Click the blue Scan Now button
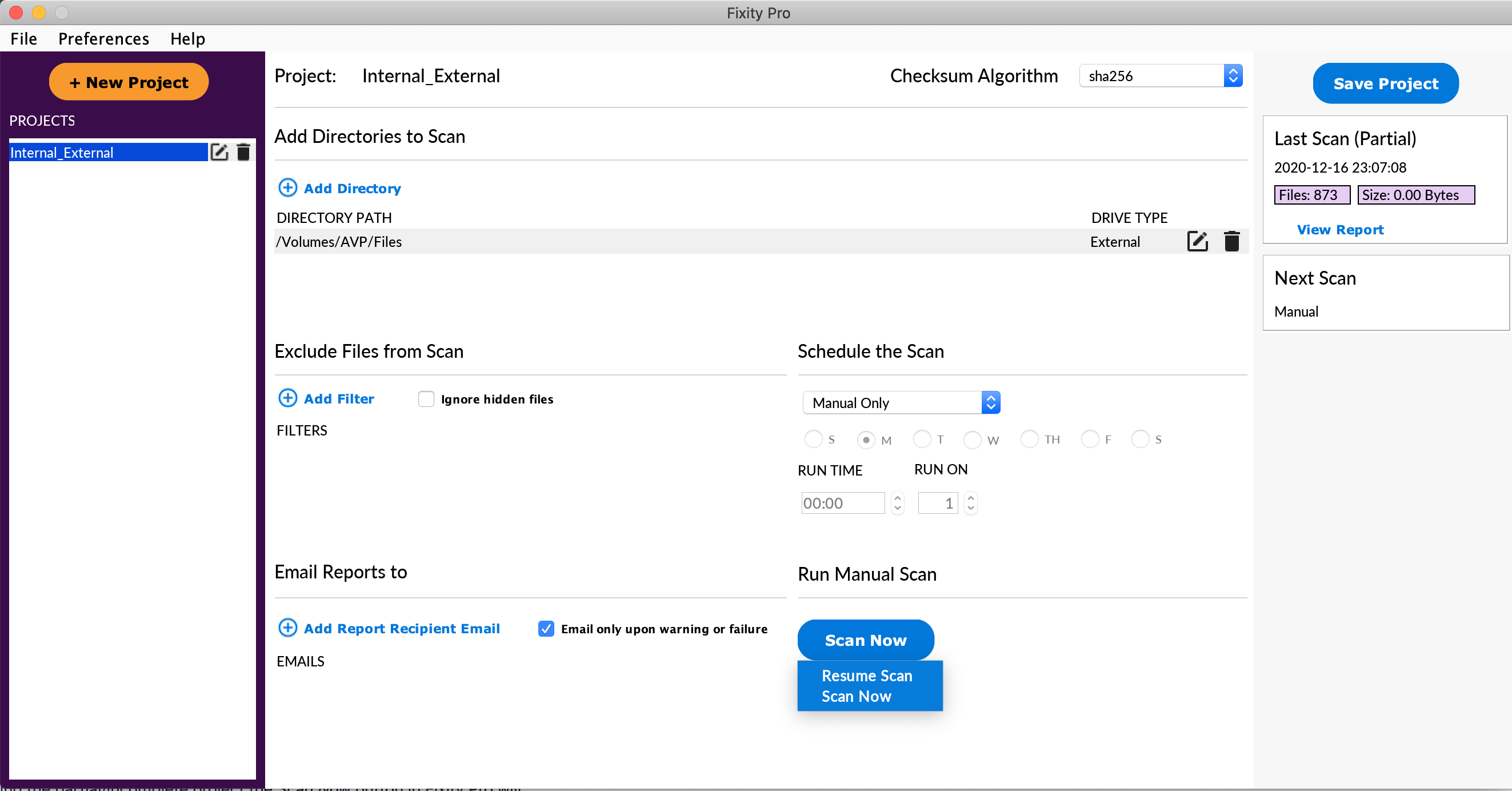The width and height of the screenshot is (1512, 791). (x=866, y=640)
